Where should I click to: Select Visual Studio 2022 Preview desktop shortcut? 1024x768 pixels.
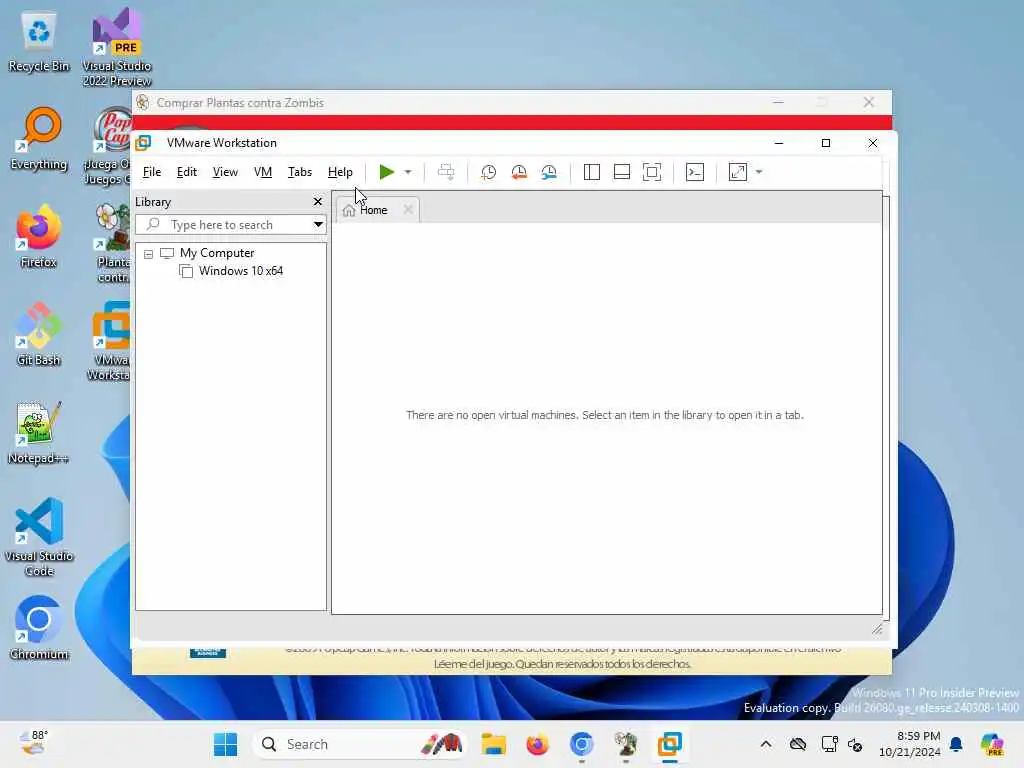pyautogui.click(x=117, y=47)
